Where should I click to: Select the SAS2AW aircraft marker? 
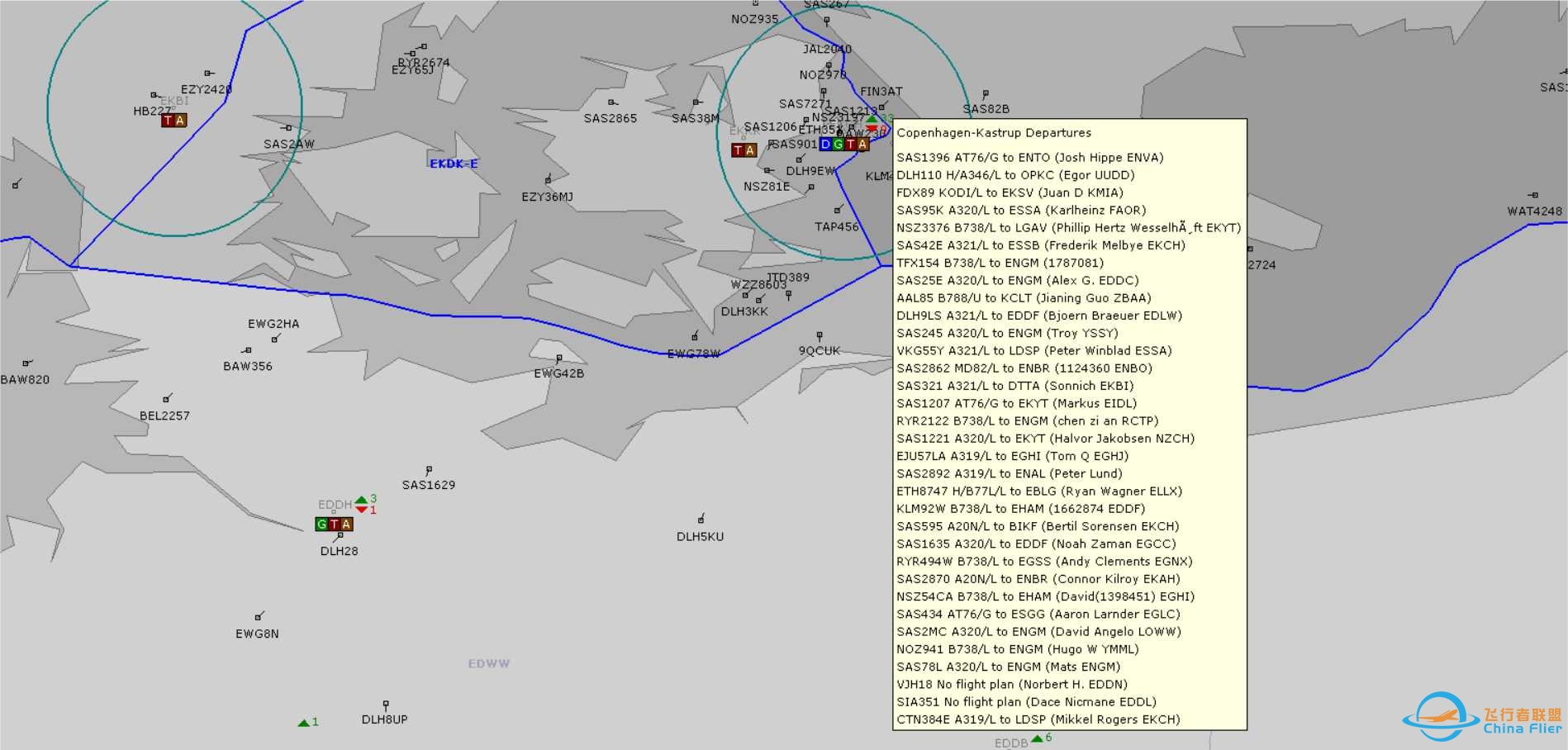[287, 128]
